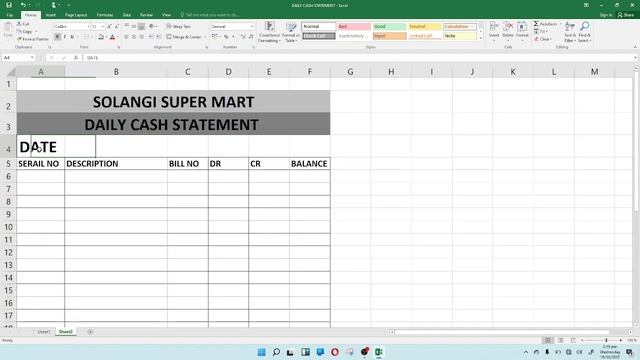Align text to the left

[127, 37]
